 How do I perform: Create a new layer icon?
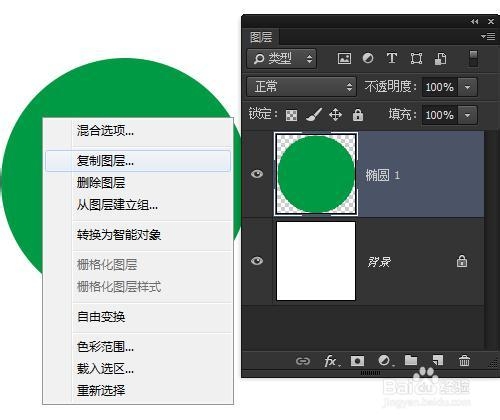pyautogui.click(x=438, y=360)
